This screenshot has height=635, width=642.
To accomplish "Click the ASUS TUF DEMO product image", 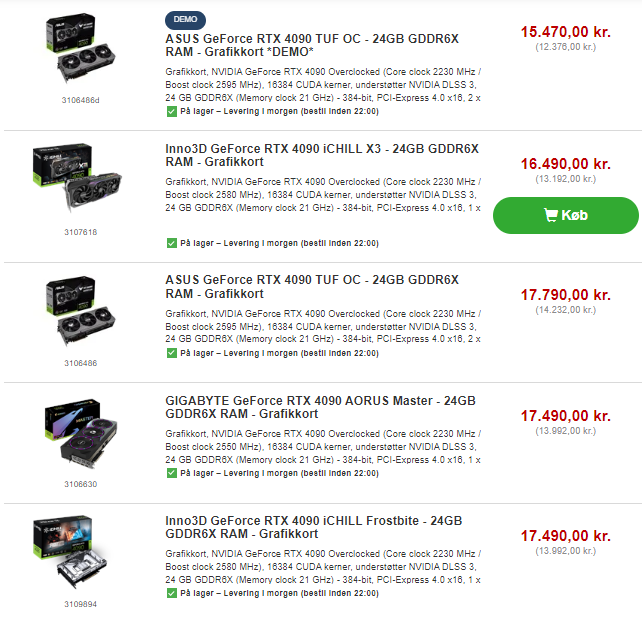I will [80, 49].
